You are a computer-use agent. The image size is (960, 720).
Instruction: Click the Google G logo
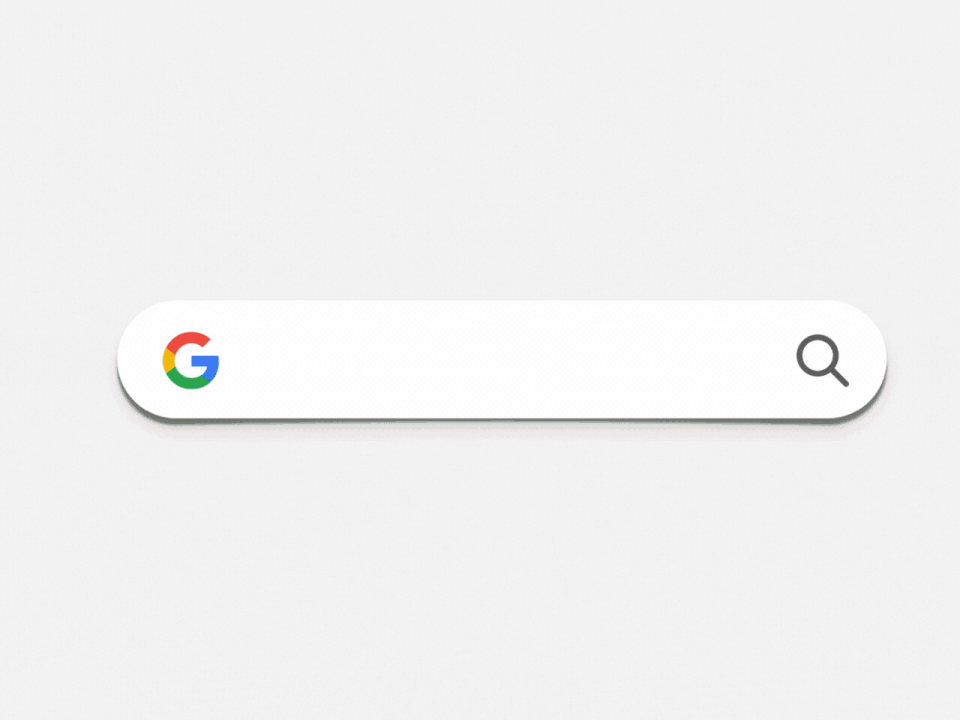point(190,361)
